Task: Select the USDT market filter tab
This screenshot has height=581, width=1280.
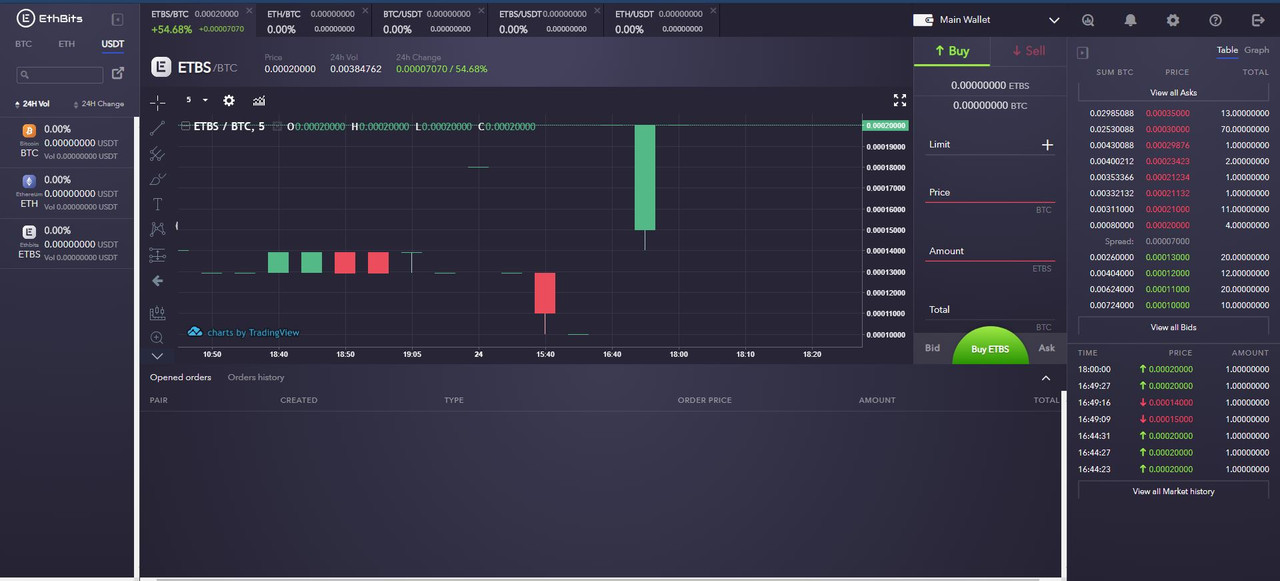Action: (113, 44)
